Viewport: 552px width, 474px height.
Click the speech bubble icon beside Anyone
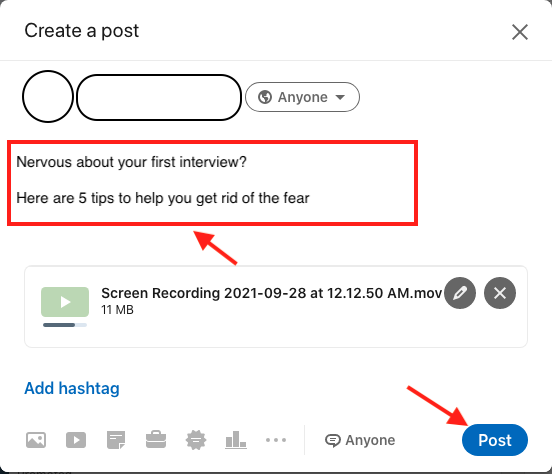(x=333, y=440)
